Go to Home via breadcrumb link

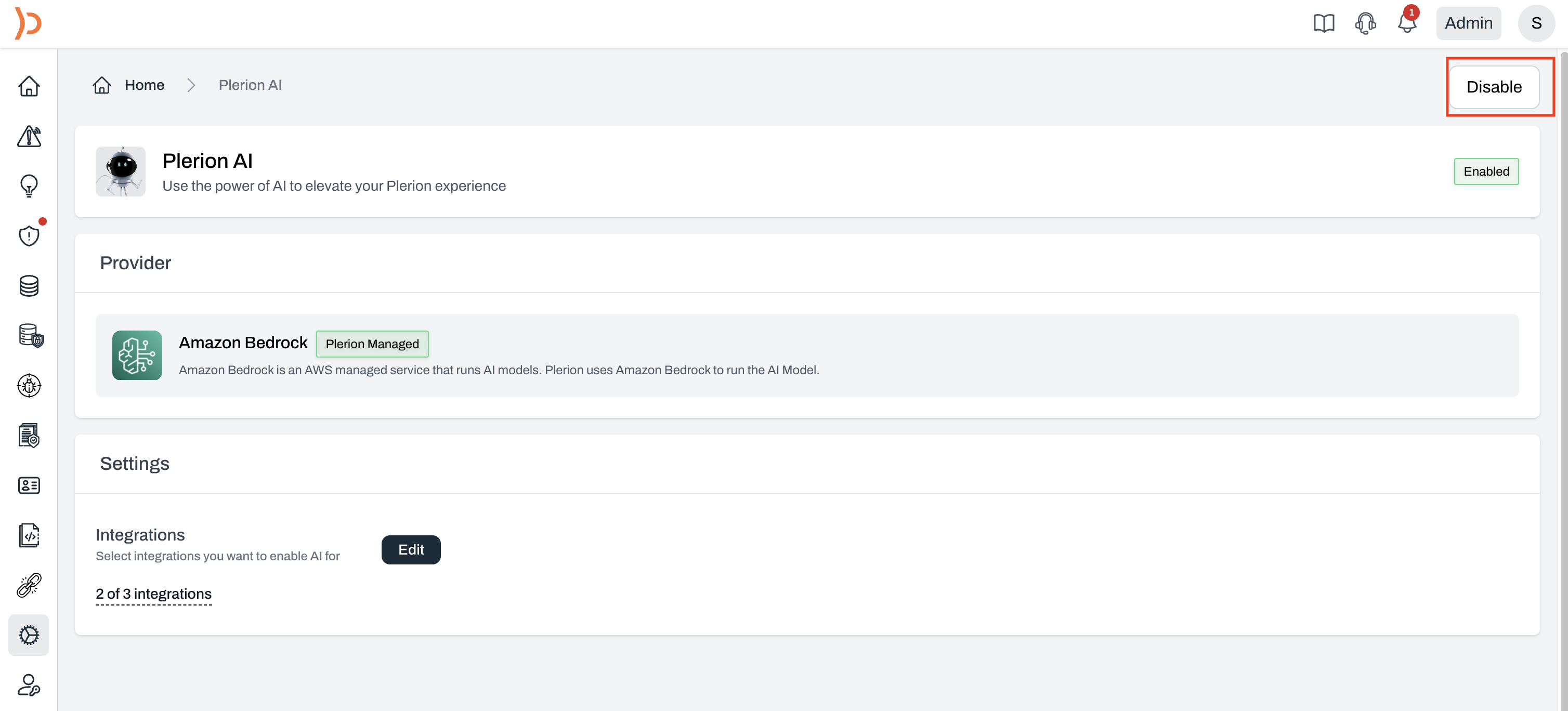pyautogui.click(x=144, y=85)
